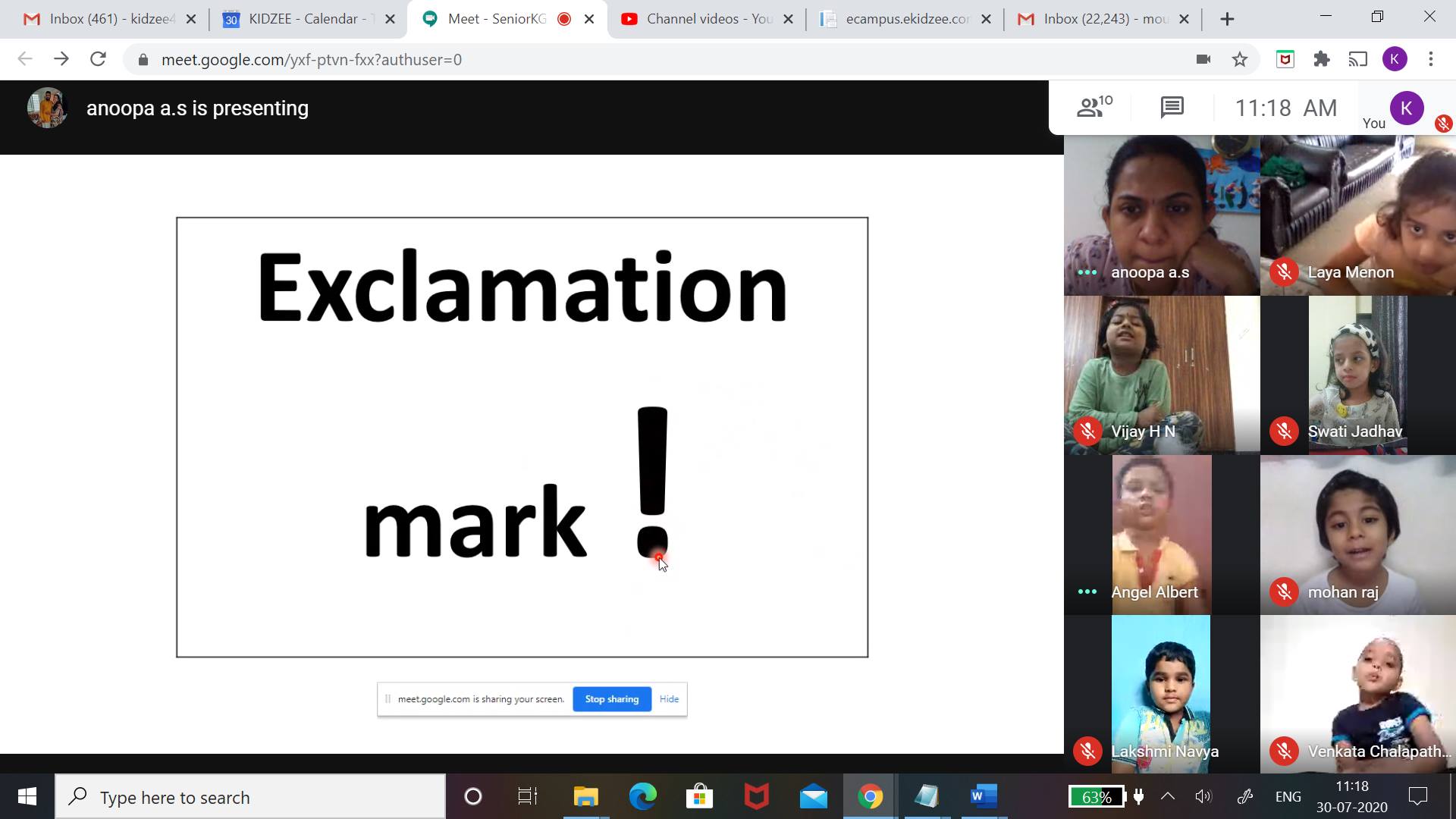Viewport: 1456px width, 819px height.
Task: Open the meeting chat icon
Action: tap(1172, 108)
